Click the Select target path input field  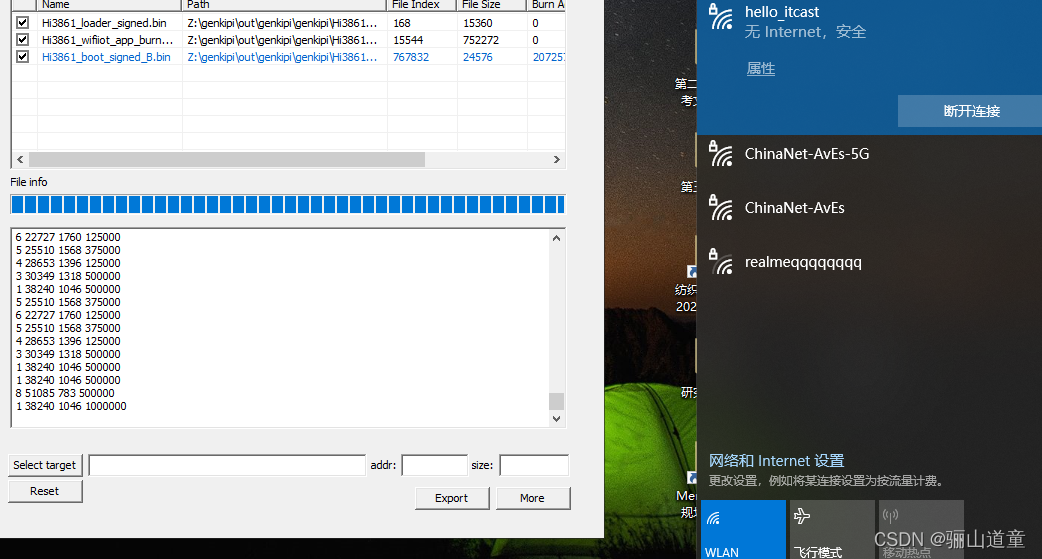(x=227, y=465)
